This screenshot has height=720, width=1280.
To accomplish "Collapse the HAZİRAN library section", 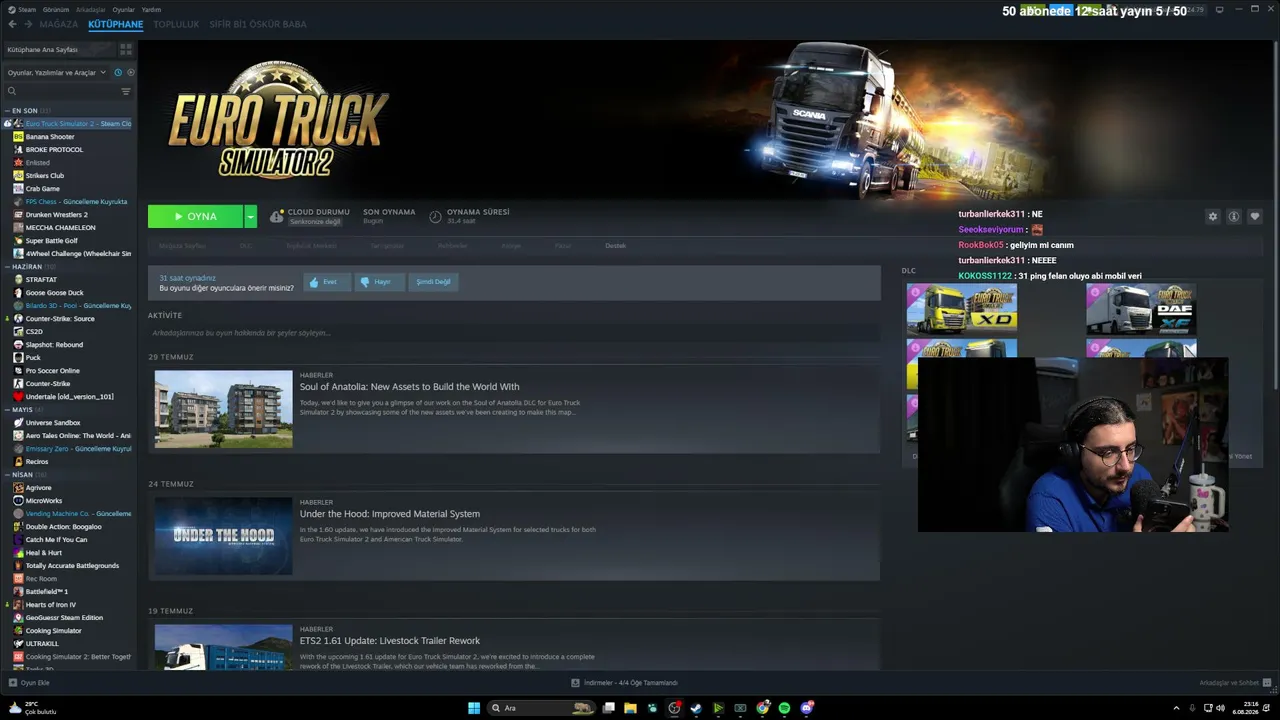I will click(7, 267).
